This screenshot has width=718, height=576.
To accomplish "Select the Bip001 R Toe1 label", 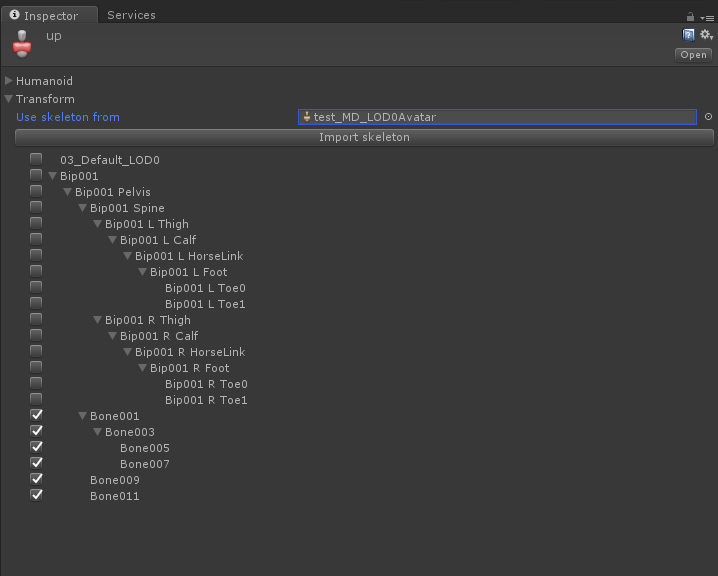I will tap(206, 400).
